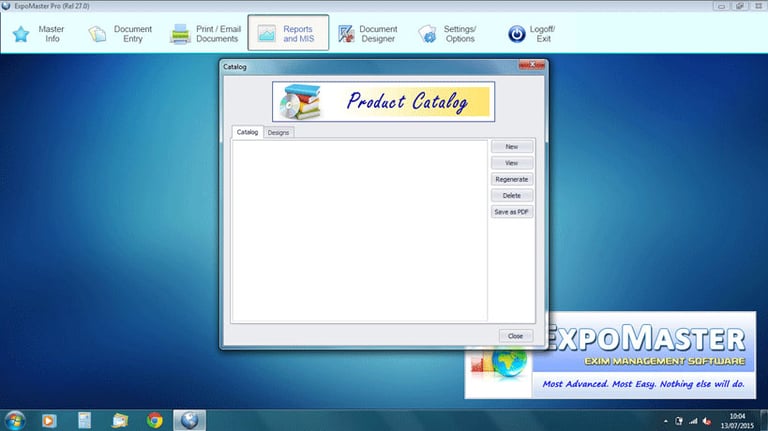The image size is (768, 431).
Task: Close the Catalog dialog via X
Action: tap(532, 65)
